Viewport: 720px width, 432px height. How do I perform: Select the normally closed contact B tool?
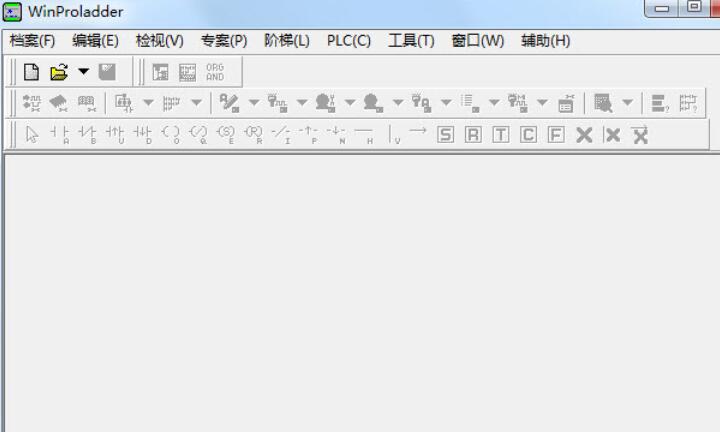coord(87,135)
